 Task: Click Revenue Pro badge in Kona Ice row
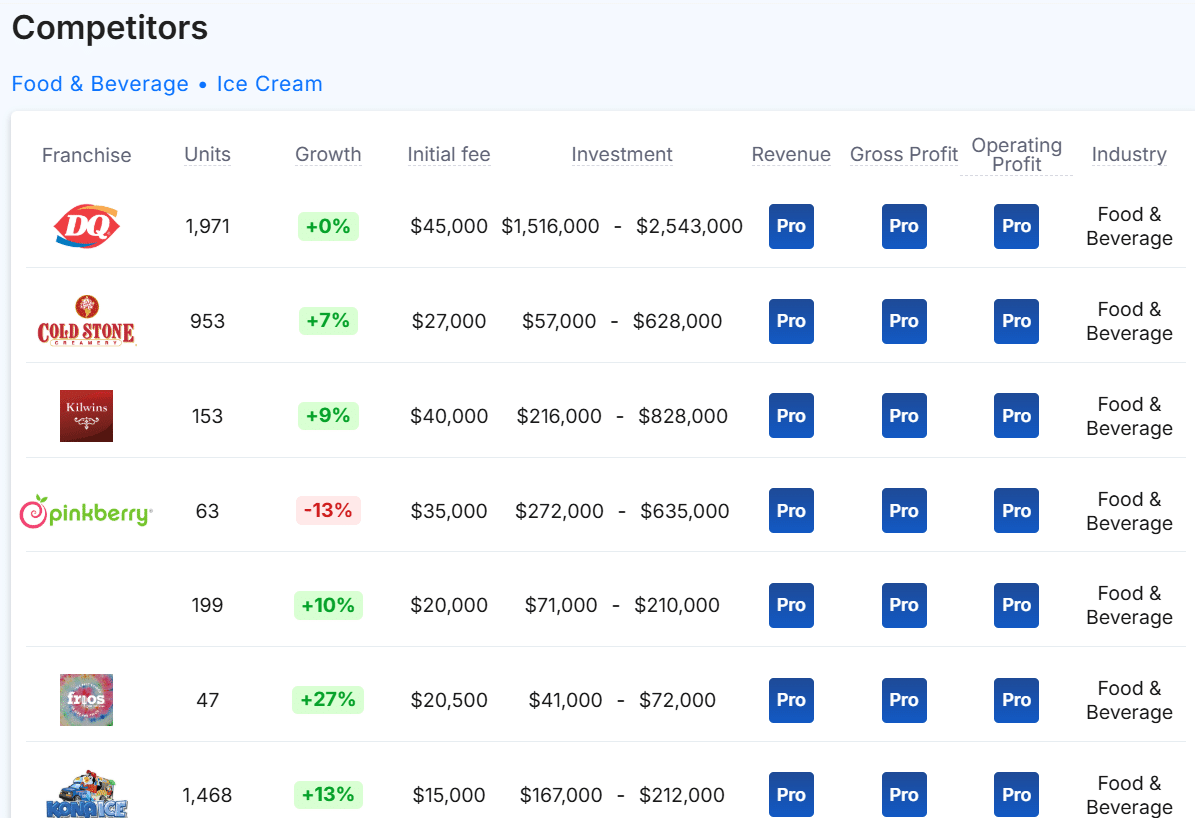coord(791,794)
